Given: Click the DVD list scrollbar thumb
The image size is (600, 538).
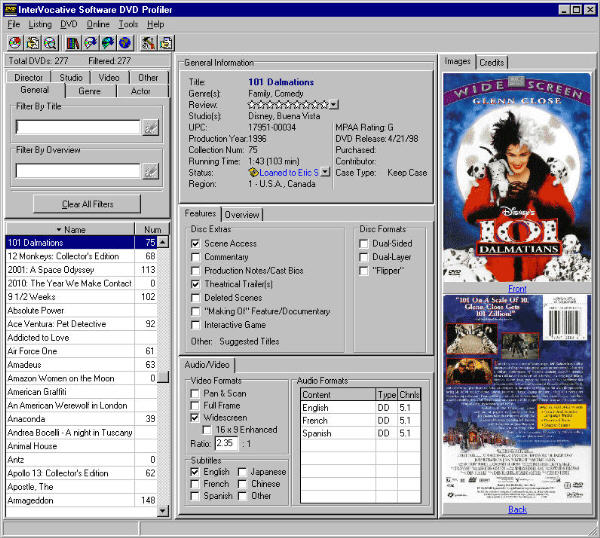Looking at the screenshot, I should (x=163, y=376).
